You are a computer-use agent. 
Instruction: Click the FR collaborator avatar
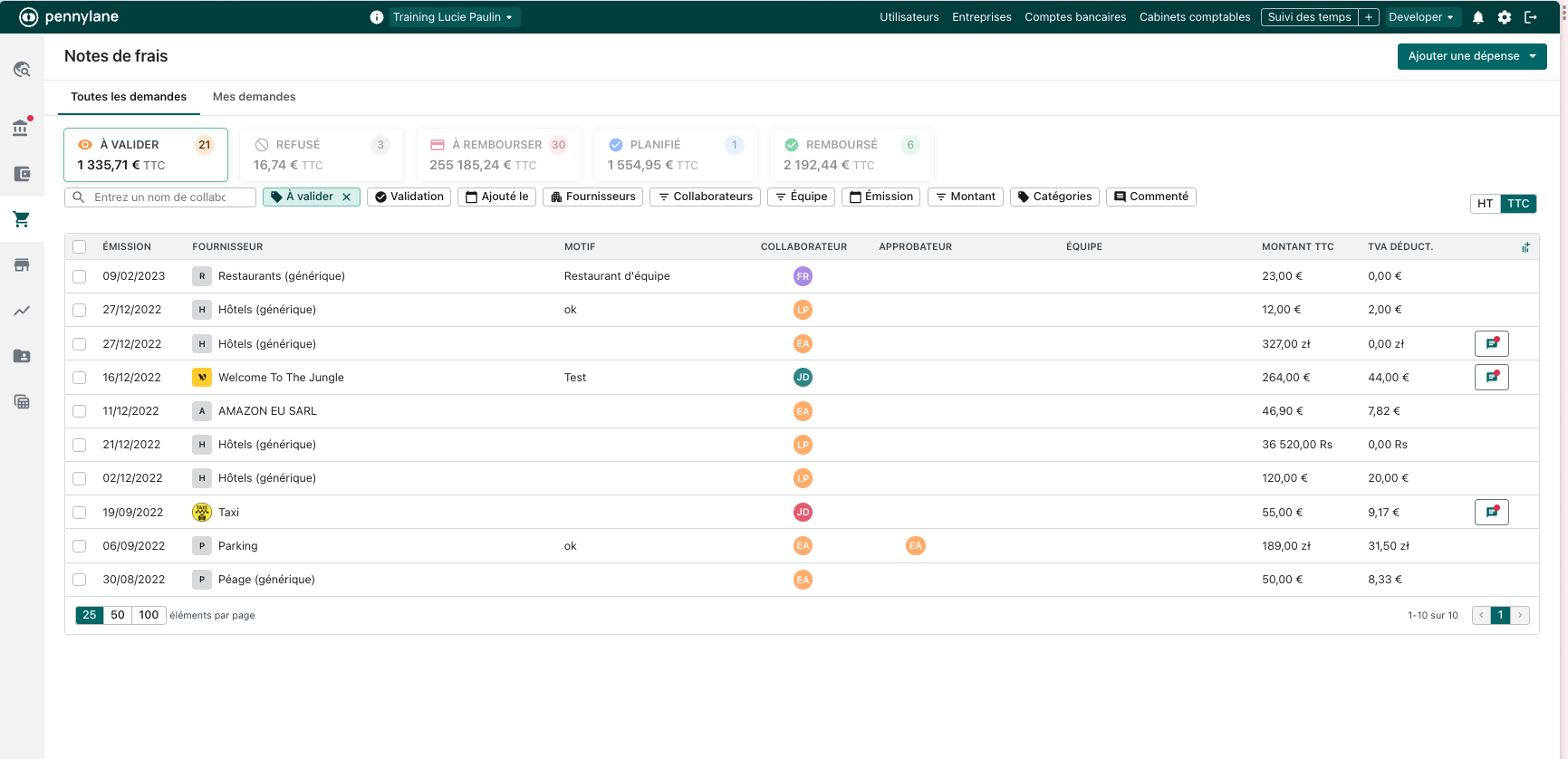pyautogui.click(x=803, y=276)
